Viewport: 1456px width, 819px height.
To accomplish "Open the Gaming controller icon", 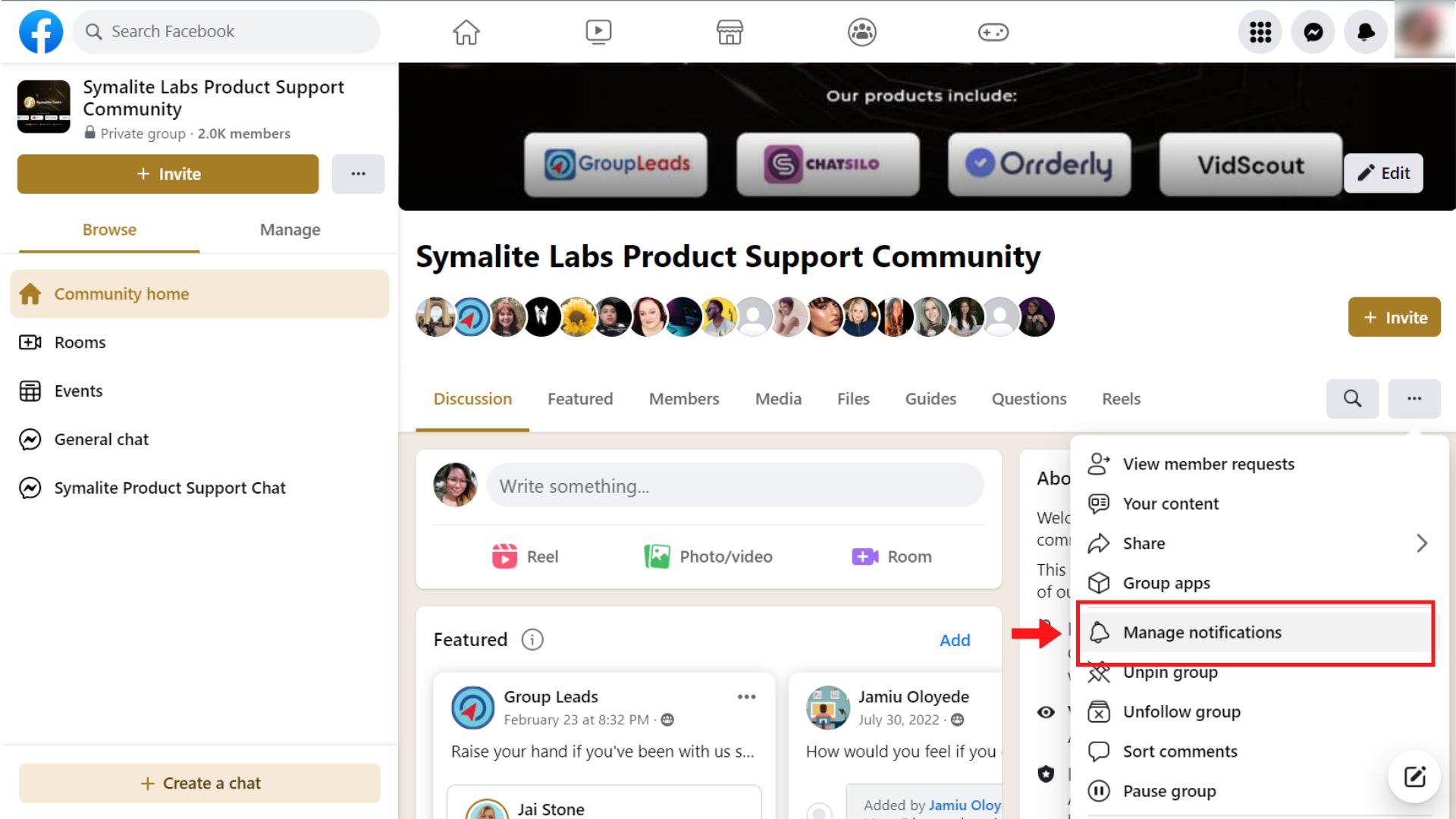I will click(x=993, y=32).
